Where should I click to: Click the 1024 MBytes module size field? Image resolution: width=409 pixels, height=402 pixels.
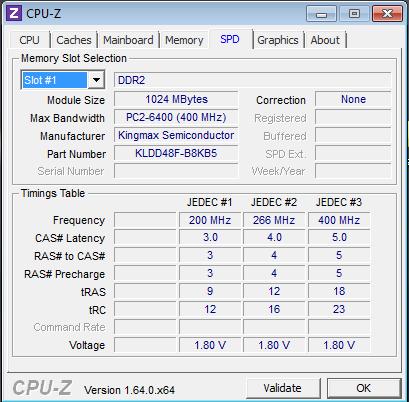click(x=176, y=99)
